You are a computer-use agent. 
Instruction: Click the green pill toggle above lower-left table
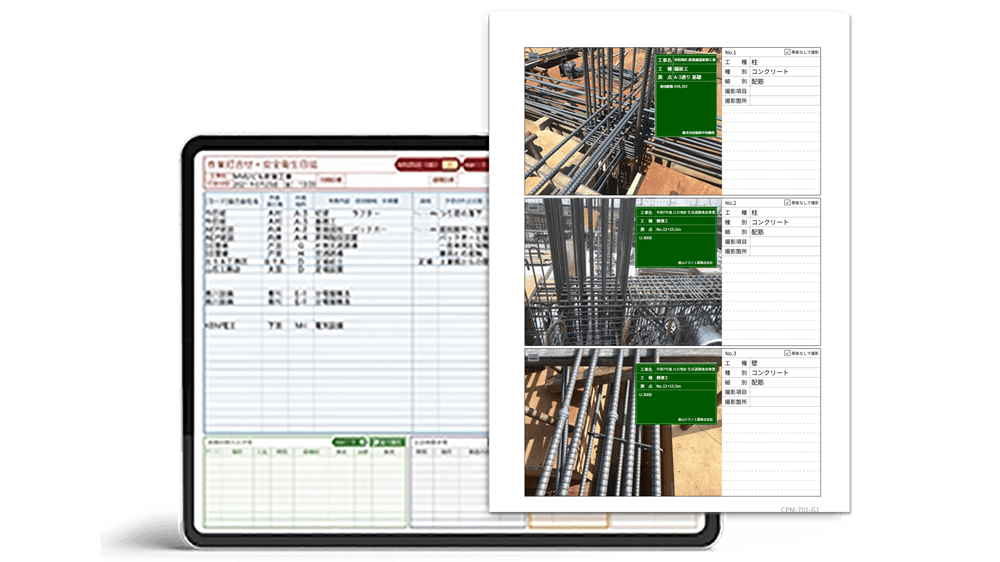349,441
